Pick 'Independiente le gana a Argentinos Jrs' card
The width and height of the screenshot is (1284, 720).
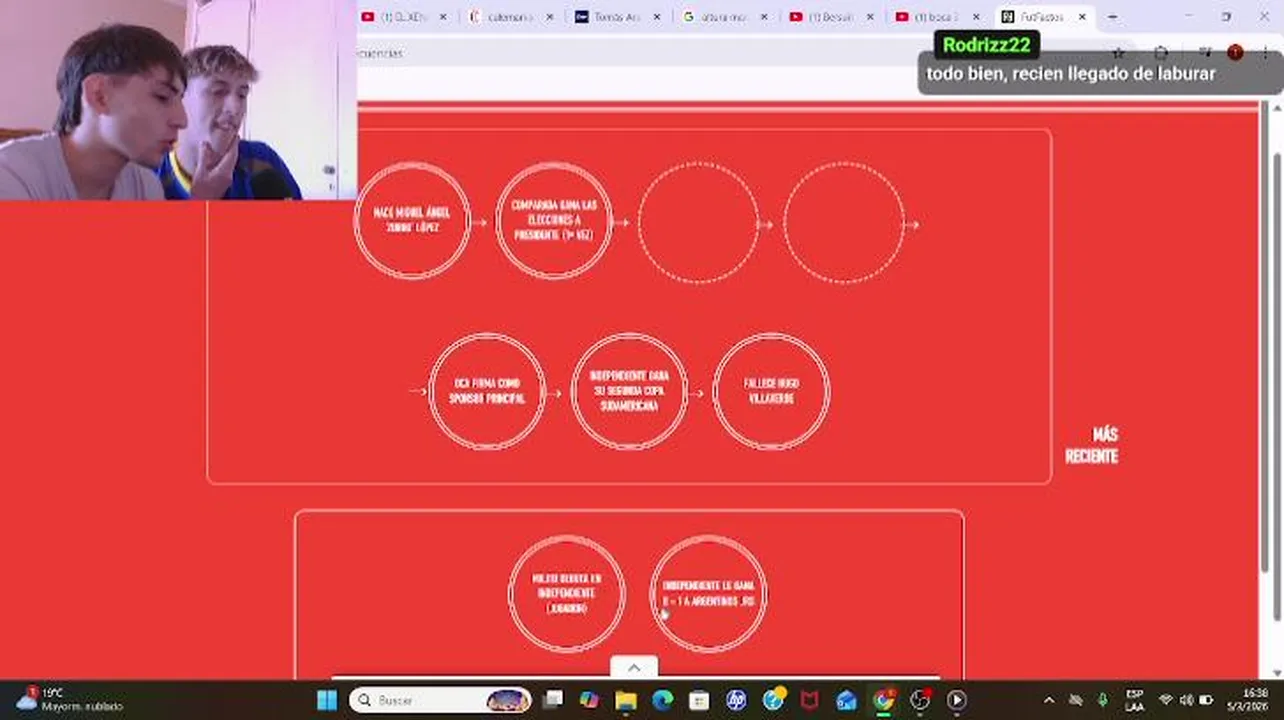tap(708, 594)
